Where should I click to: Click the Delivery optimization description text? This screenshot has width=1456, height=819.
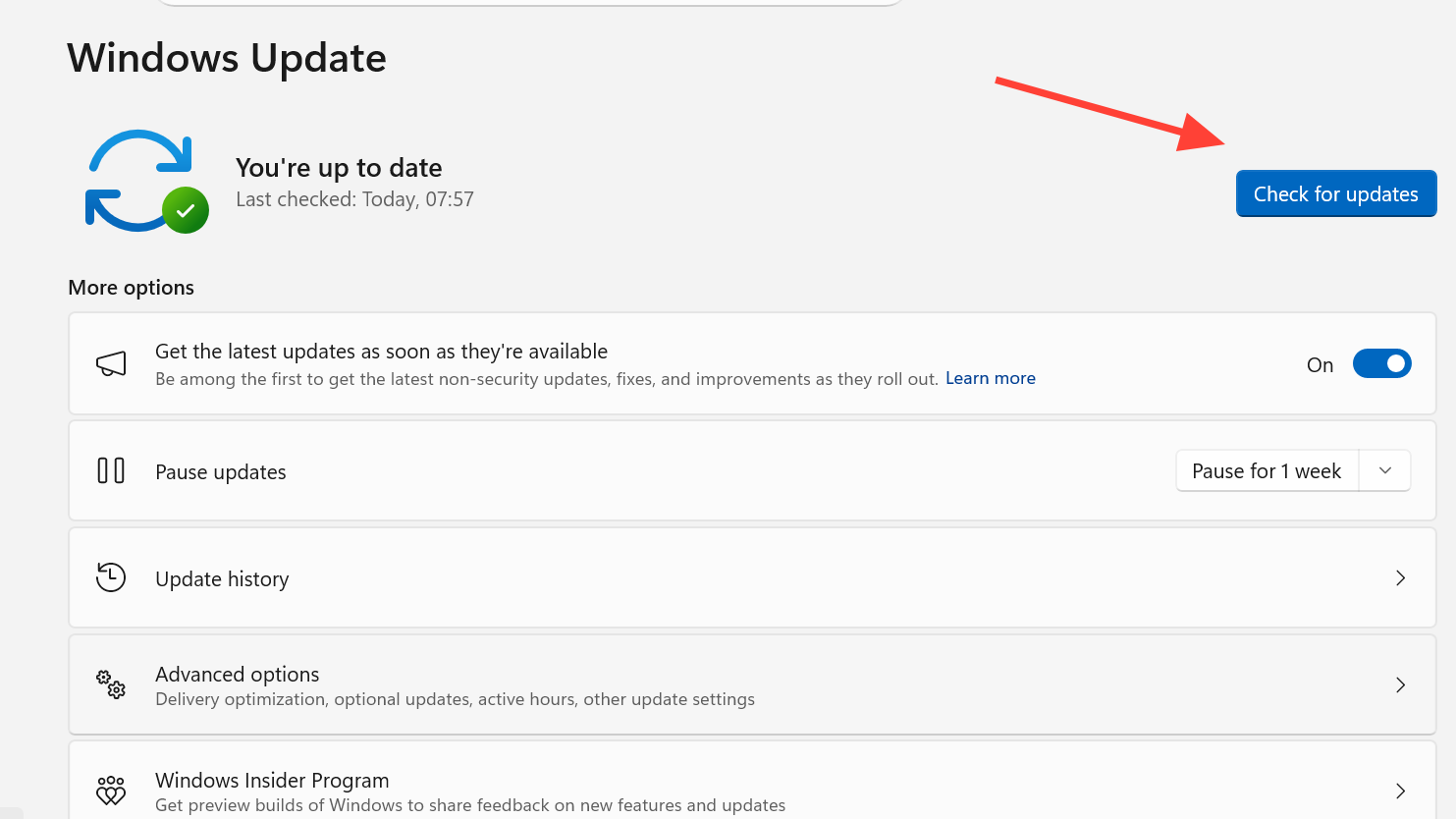[x=455, y=699]
